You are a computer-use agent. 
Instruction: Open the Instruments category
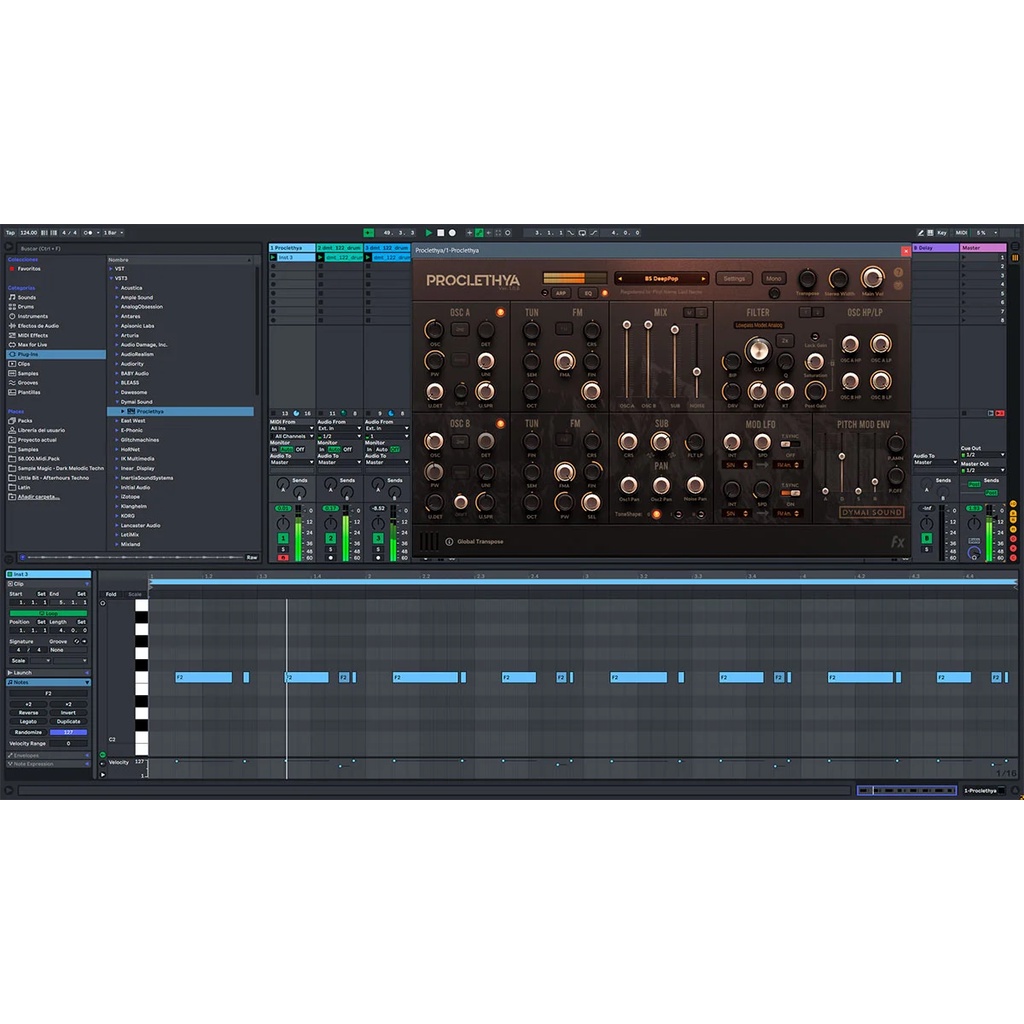point(33,316)
